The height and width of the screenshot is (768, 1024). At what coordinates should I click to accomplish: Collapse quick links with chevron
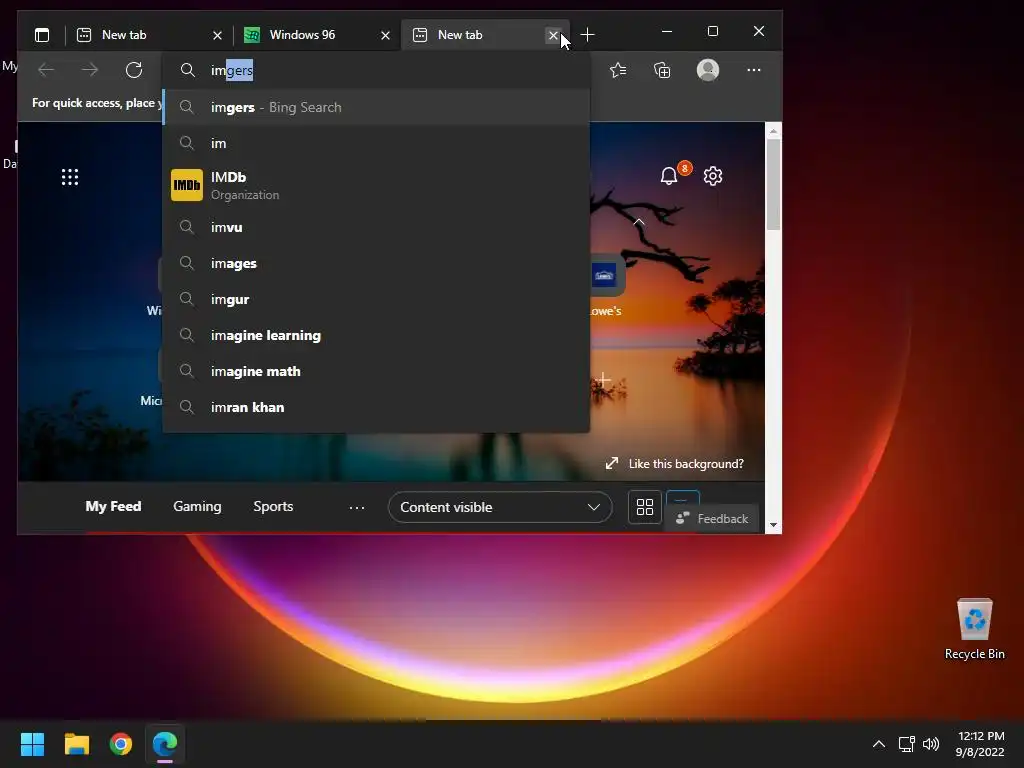[639, 223]
